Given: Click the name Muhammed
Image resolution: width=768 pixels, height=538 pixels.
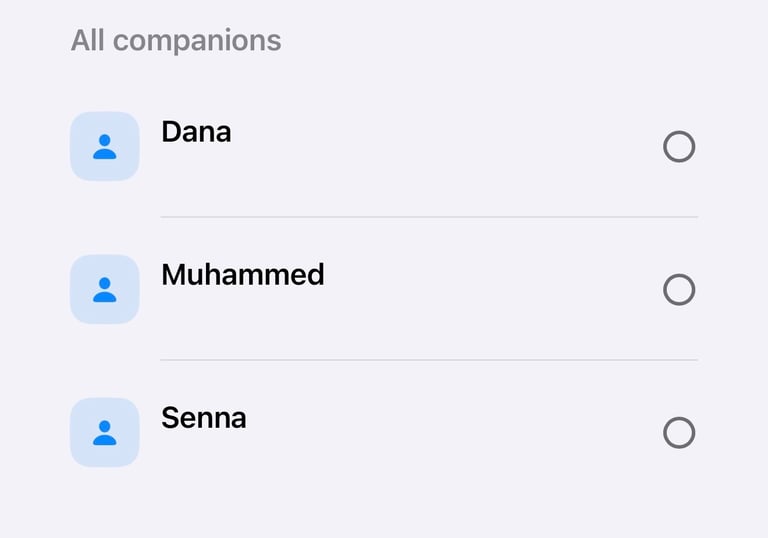Looking at the screenshot, I should [243, 274].
